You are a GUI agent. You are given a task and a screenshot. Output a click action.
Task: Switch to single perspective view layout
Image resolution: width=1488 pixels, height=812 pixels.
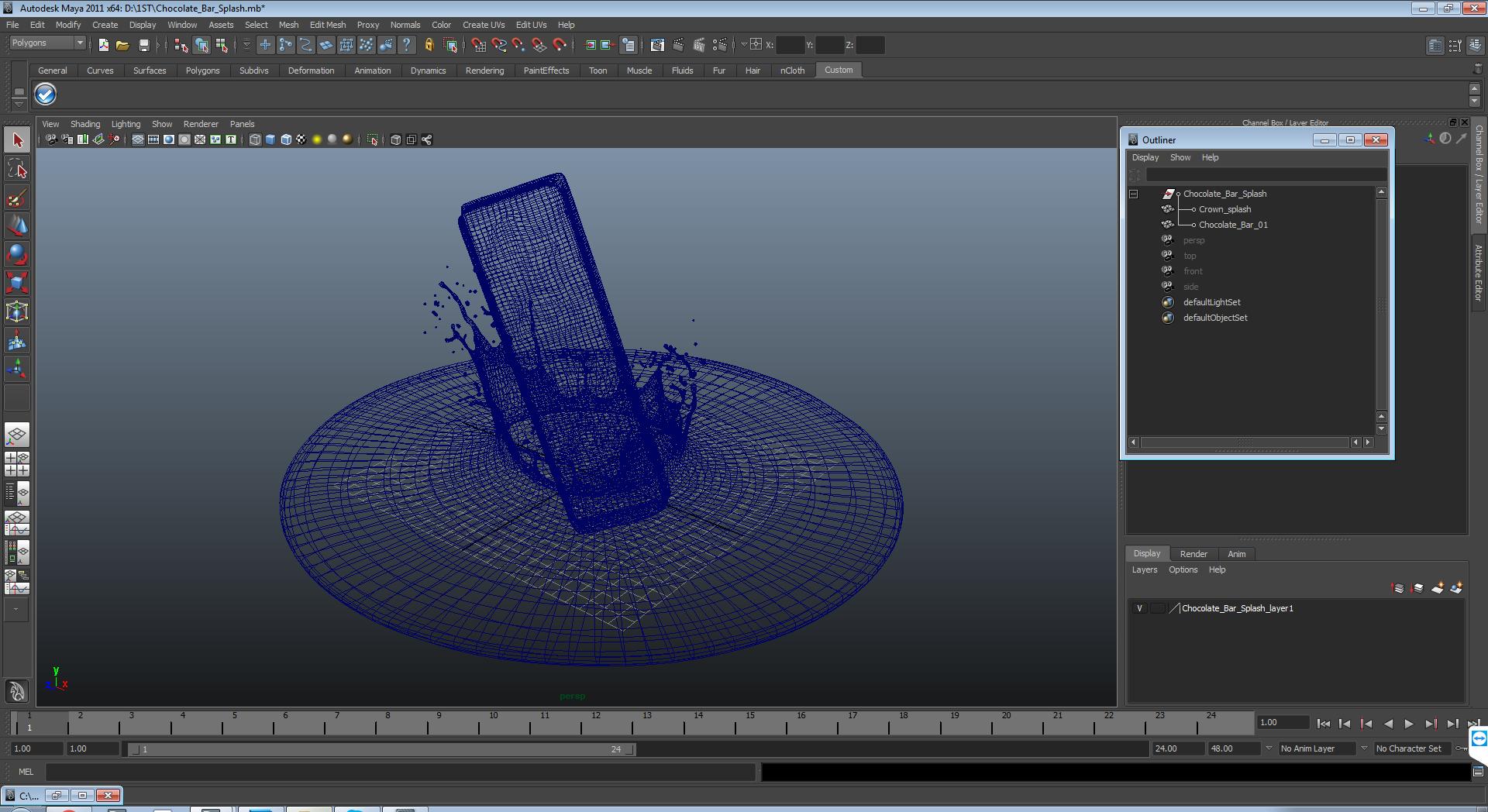coord(17,435)
